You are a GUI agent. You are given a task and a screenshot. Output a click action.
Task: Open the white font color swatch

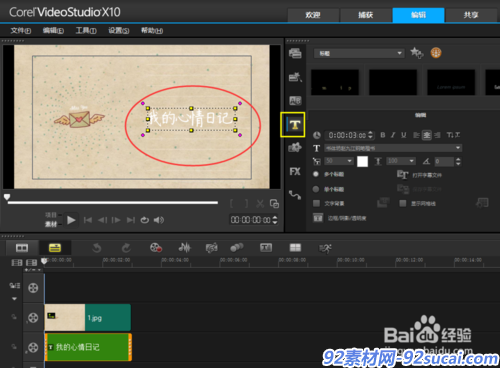[362, 161]
